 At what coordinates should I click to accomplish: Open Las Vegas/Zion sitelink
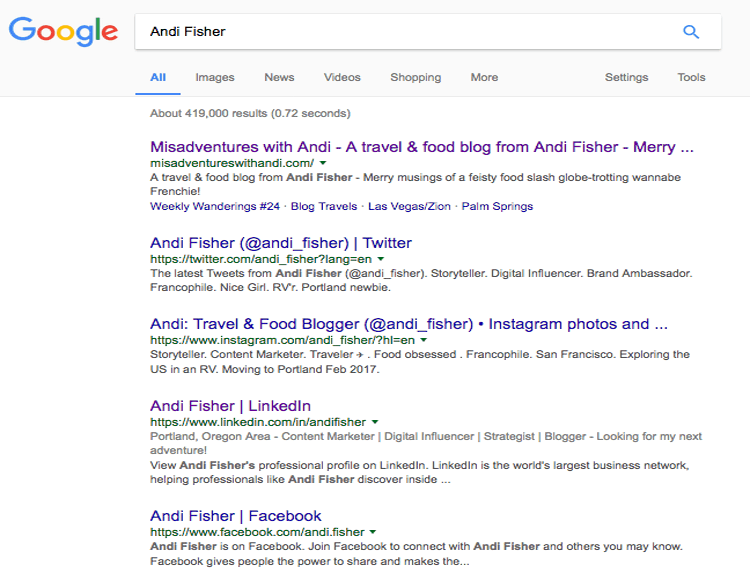(409, 207)
